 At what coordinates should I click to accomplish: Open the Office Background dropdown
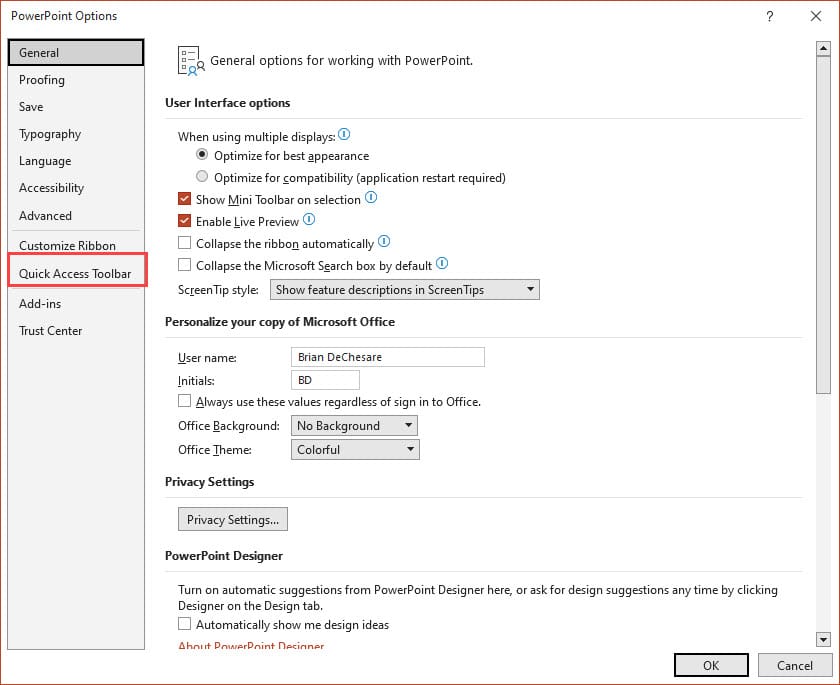tap(410, 425)
